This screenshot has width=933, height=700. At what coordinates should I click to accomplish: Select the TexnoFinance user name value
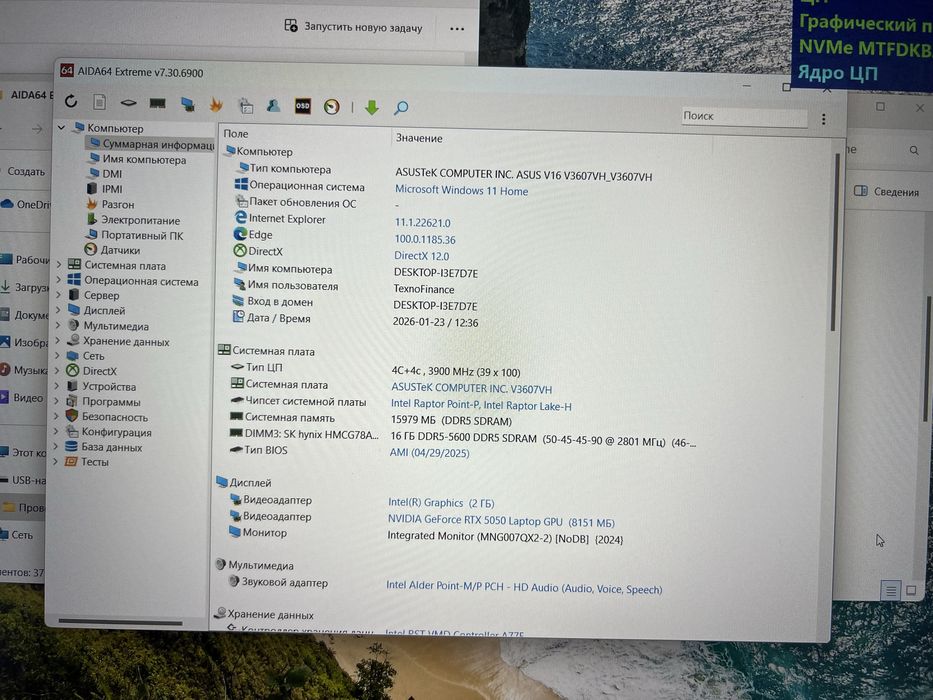(424, 289)
